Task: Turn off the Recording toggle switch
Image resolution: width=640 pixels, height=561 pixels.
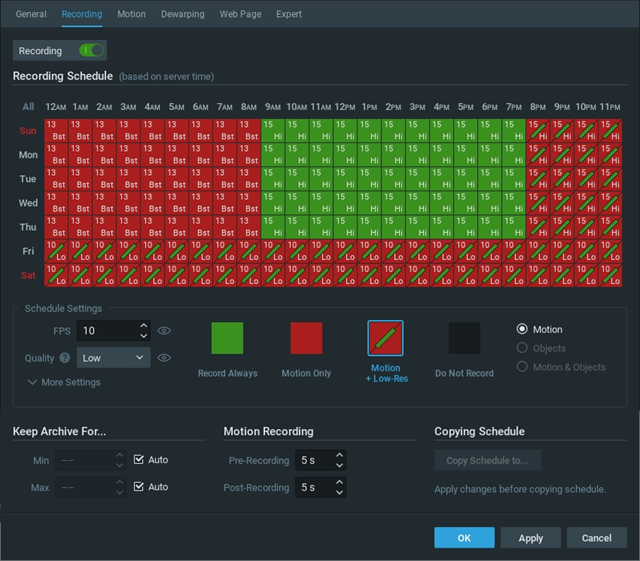Action: (x=91, y=50)
